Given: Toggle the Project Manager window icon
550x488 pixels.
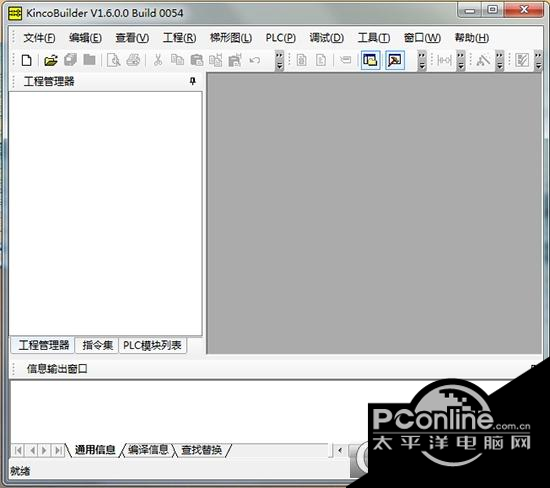Looking at the screenshot, I should 370,60.
